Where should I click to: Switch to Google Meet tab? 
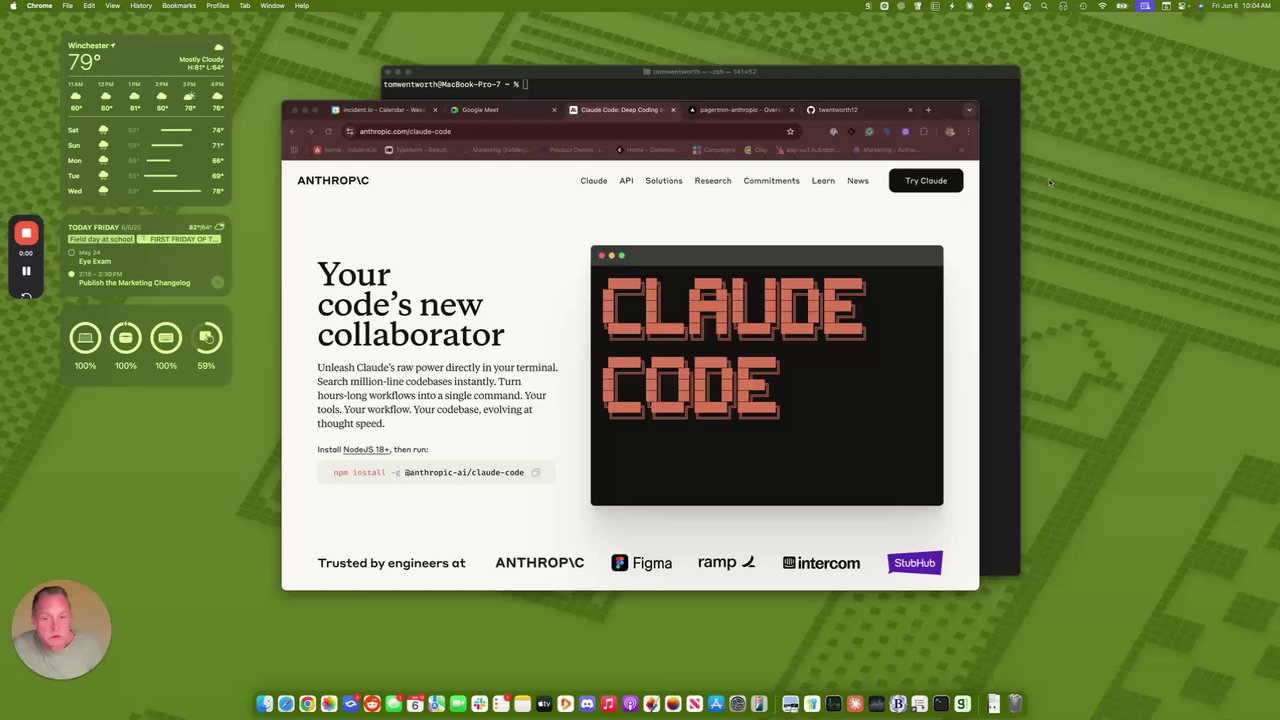coord(503,110)
